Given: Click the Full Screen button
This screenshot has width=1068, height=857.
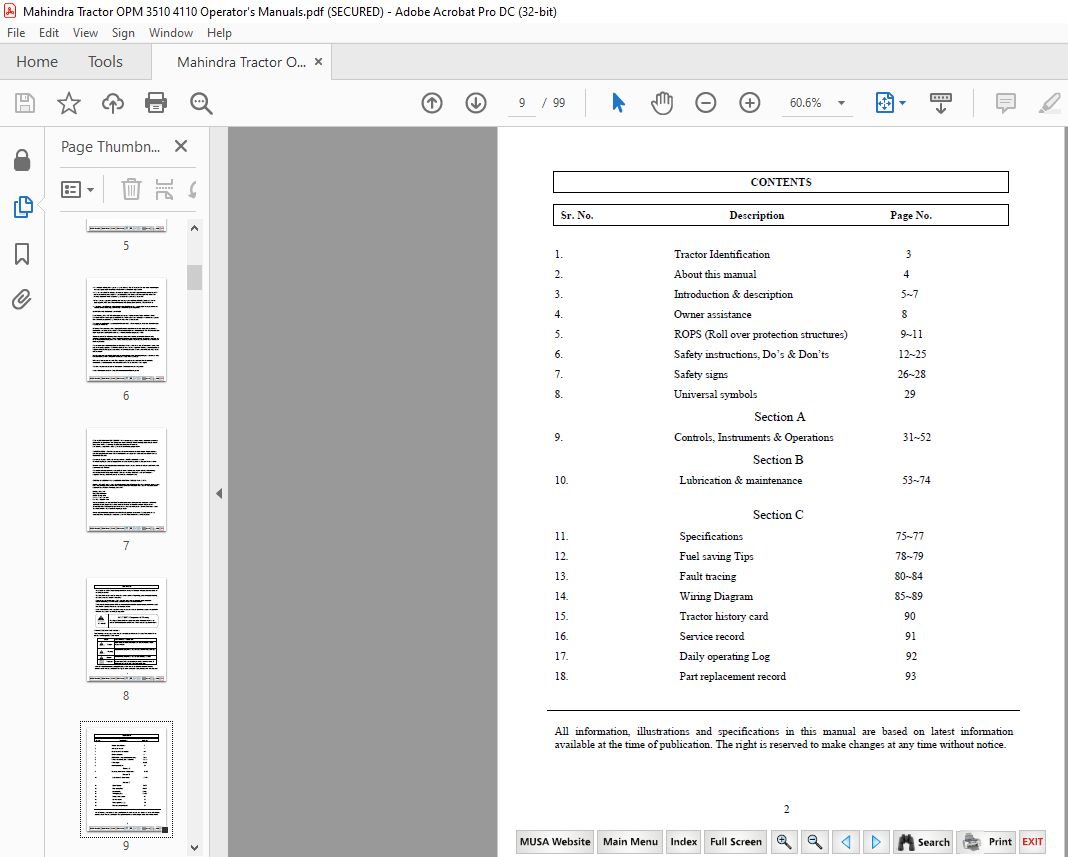Looking at the screenshot, I should pyautogui.click(x=736, y=841).
